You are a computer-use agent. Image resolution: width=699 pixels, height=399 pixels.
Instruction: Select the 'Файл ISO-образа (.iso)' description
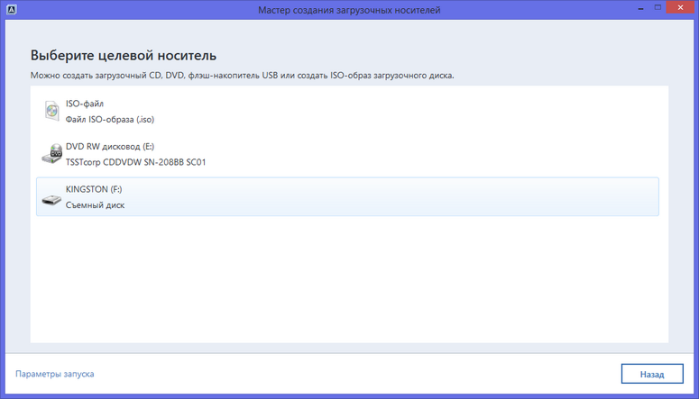click(x=110, y=119)
